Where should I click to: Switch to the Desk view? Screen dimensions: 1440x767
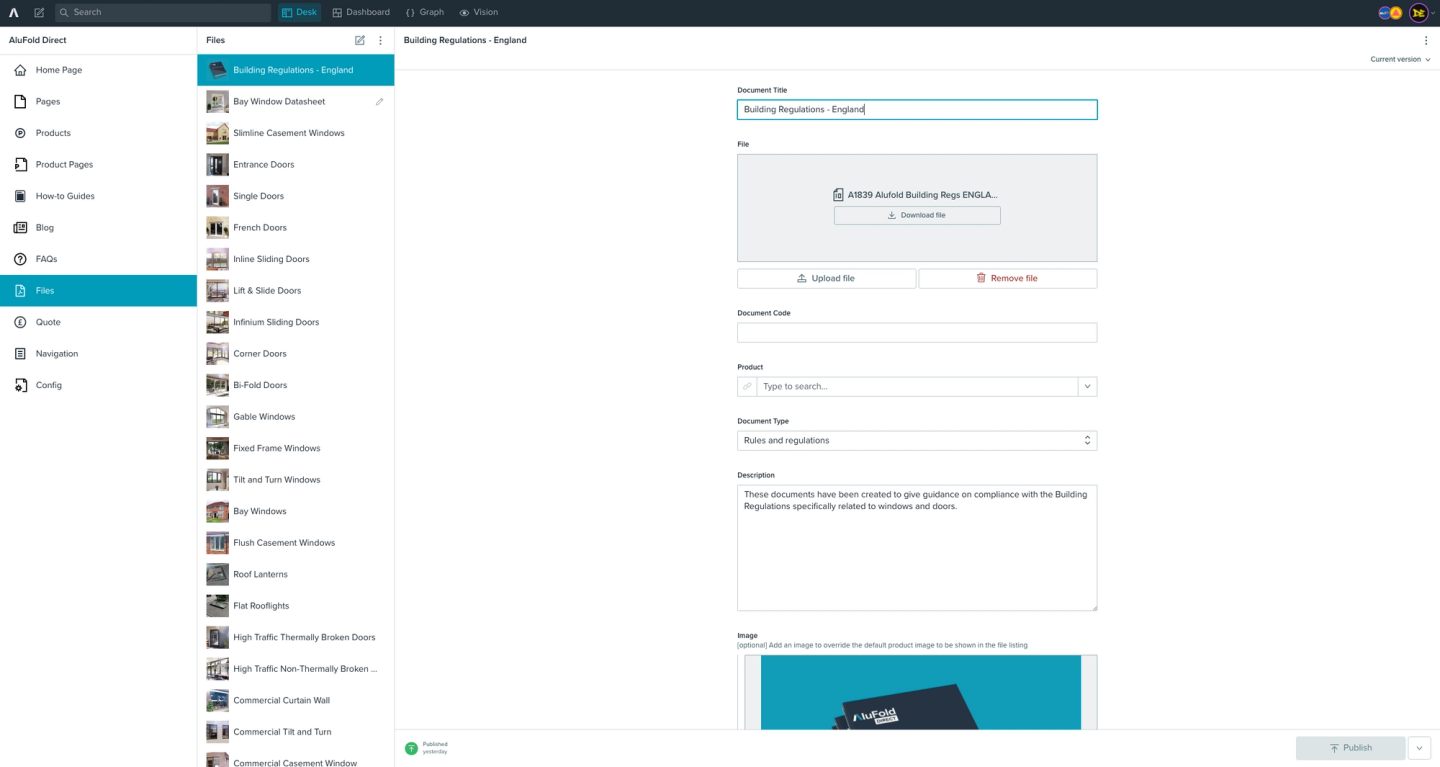point(299,12)
